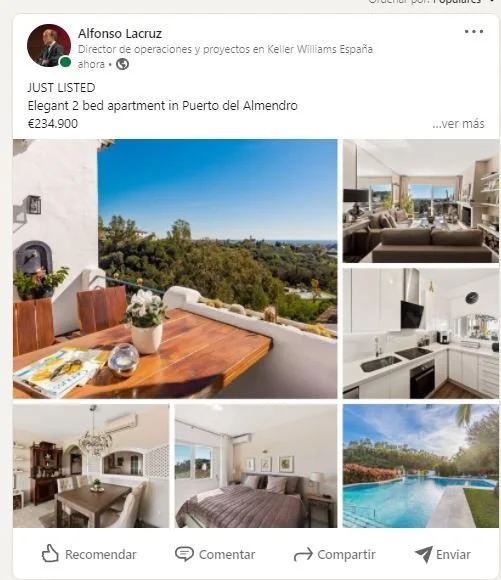Viewport: 501px width, 580px height.
Task: Open the three-dot post options menu
Action: (x=474, y=32)
